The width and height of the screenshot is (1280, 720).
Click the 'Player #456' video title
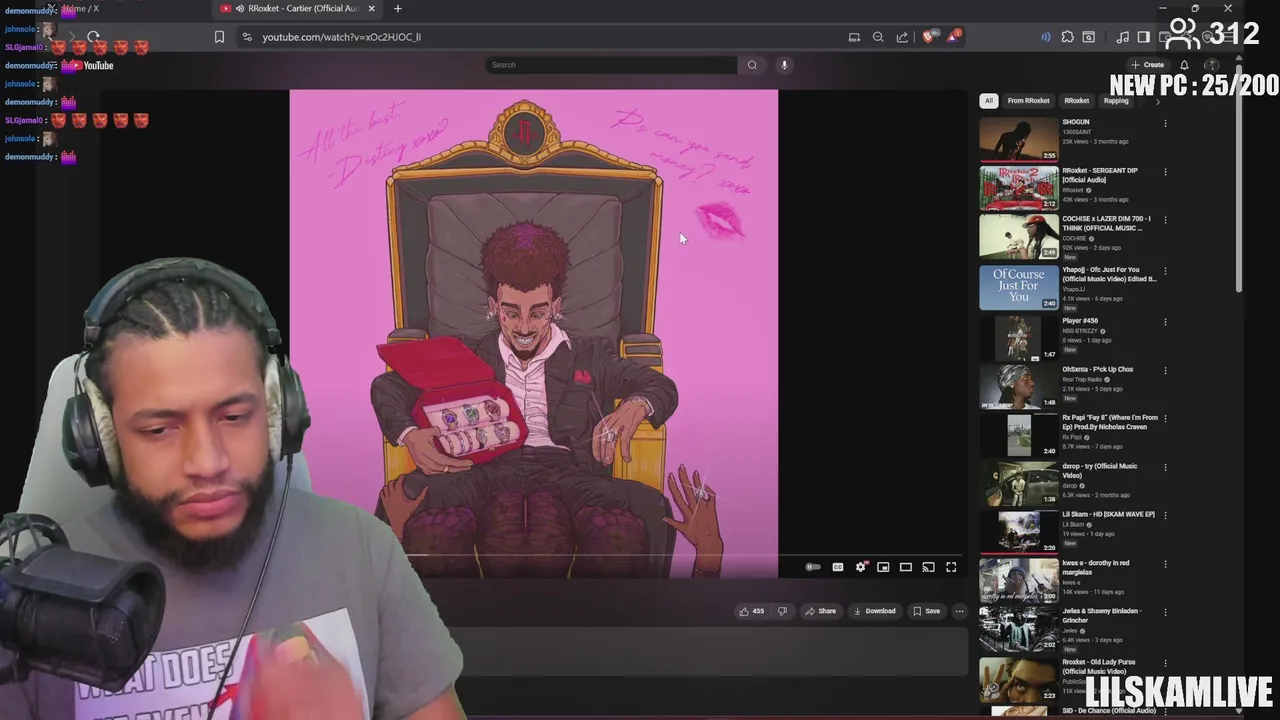pos(1080,321)
